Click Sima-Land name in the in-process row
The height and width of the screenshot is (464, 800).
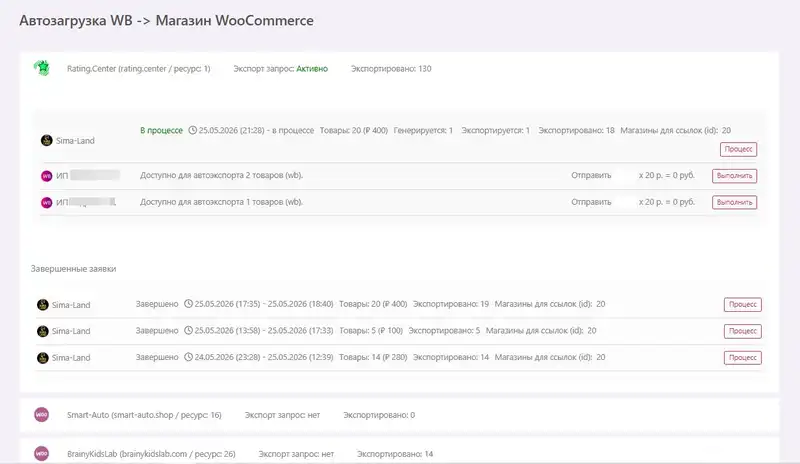coord(75,140)
